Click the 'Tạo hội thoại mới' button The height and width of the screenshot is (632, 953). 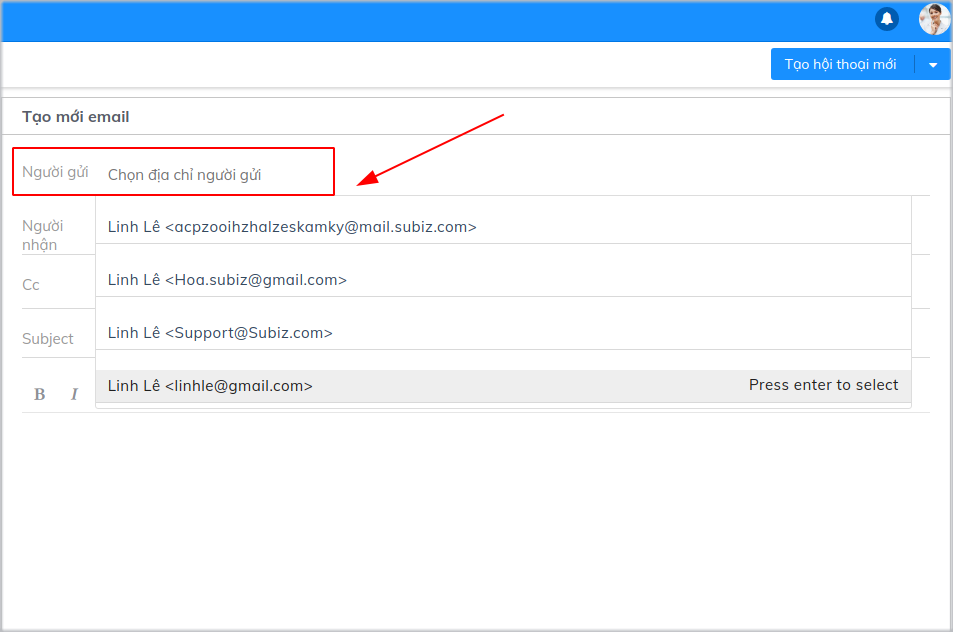point(840,64)
